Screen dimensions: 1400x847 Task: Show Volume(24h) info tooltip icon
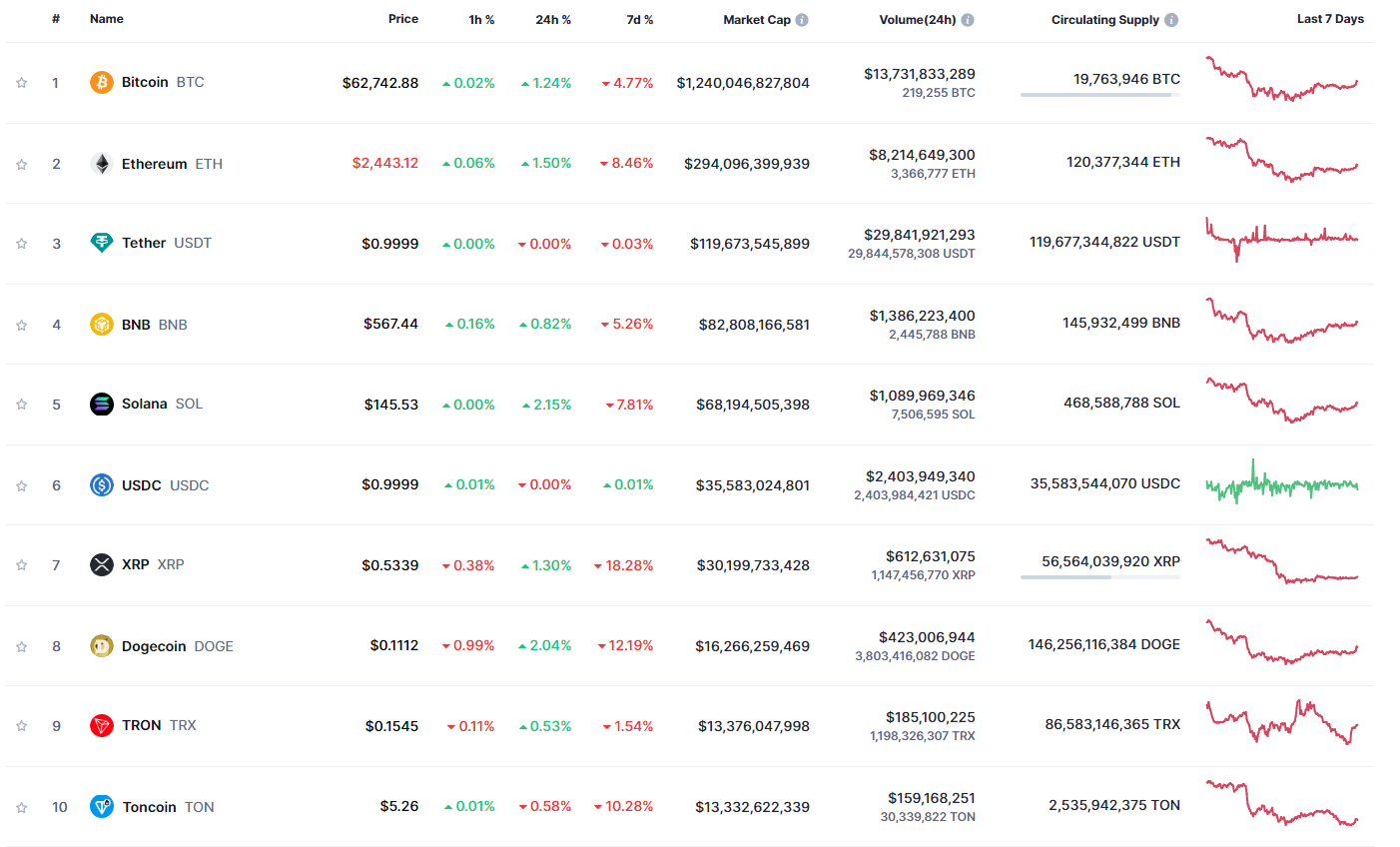tap(968, 20)
